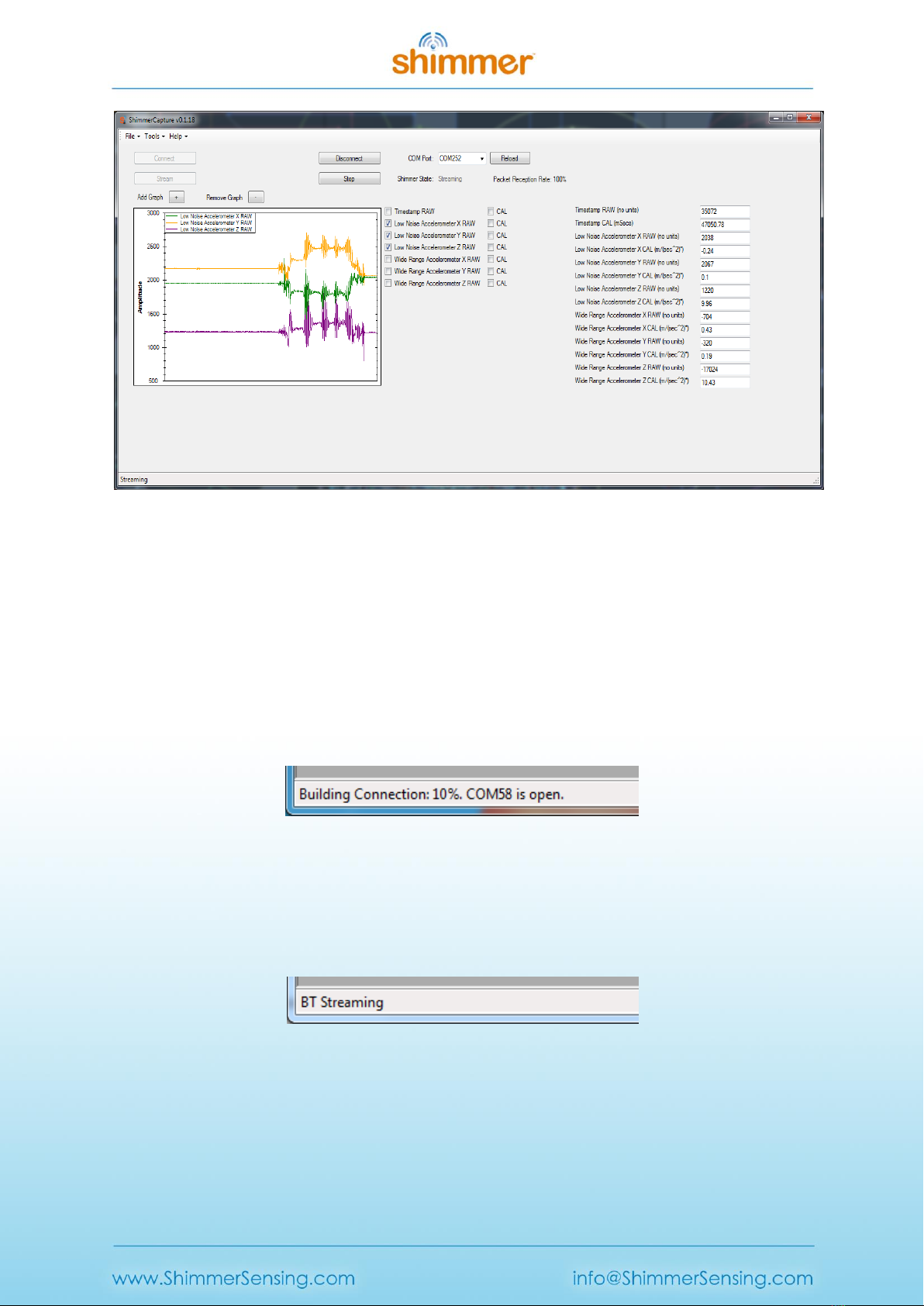This screenshot has width=924, height=1306.
Task: Tick CAL checkbox for Low Noise Accelerometer Z
Action: tap(491, 247)
